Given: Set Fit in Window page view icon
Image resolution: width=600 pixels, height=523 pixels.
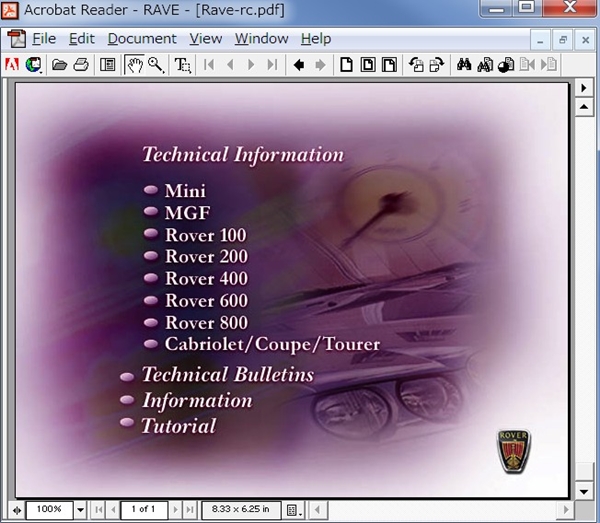Looking at the screenshot, I should click(368, 64).
